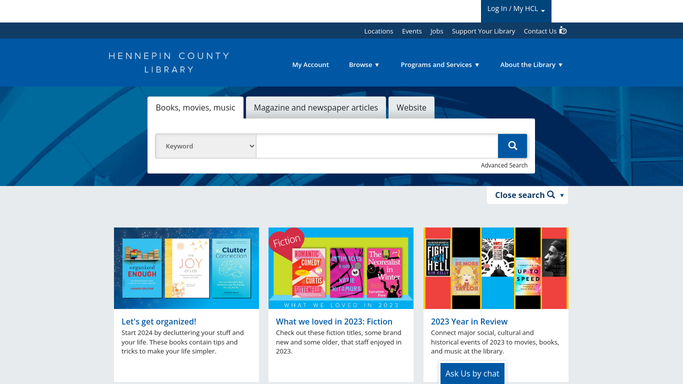683x384 pixels.
Task: Open the My Account page
Action: click(x=310, y=65)
